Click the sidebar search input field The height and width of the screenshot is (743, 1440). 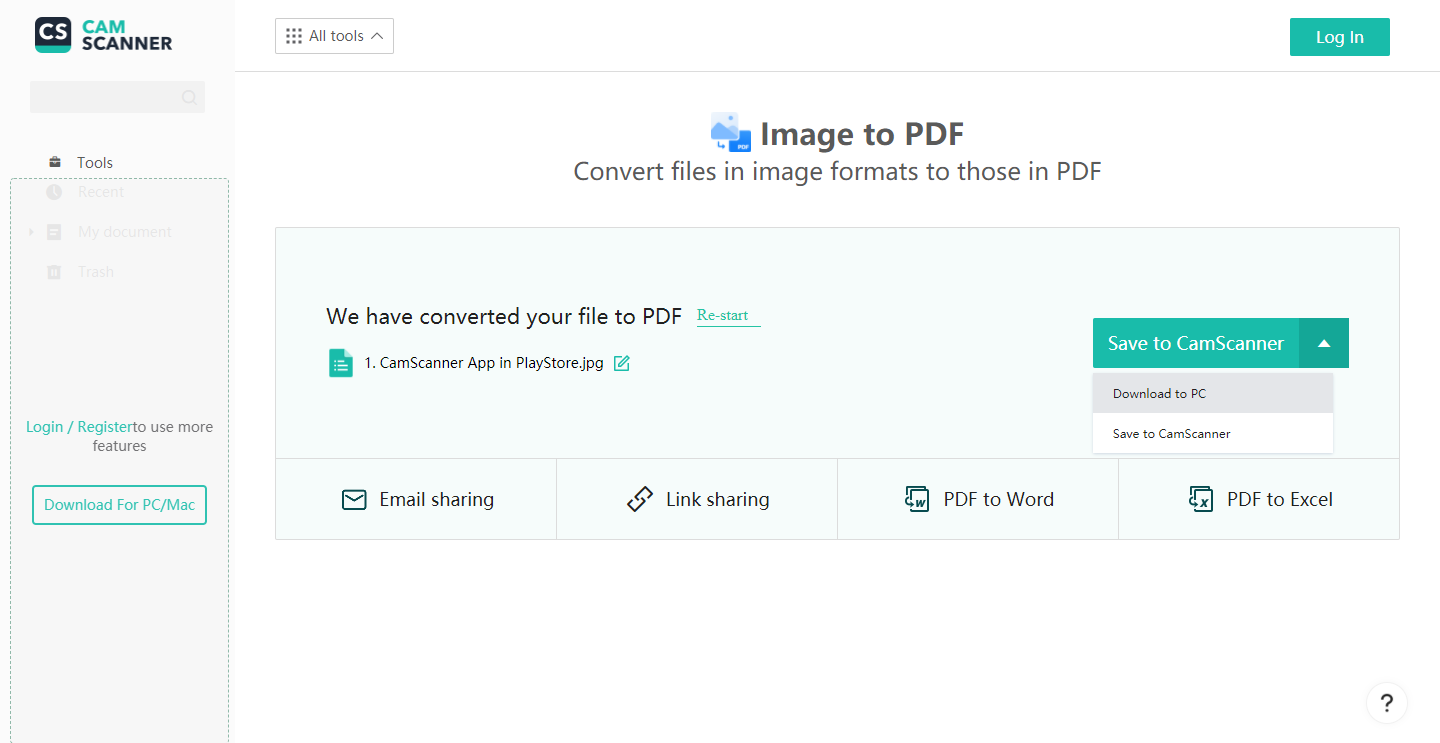[x=105, y=97]
